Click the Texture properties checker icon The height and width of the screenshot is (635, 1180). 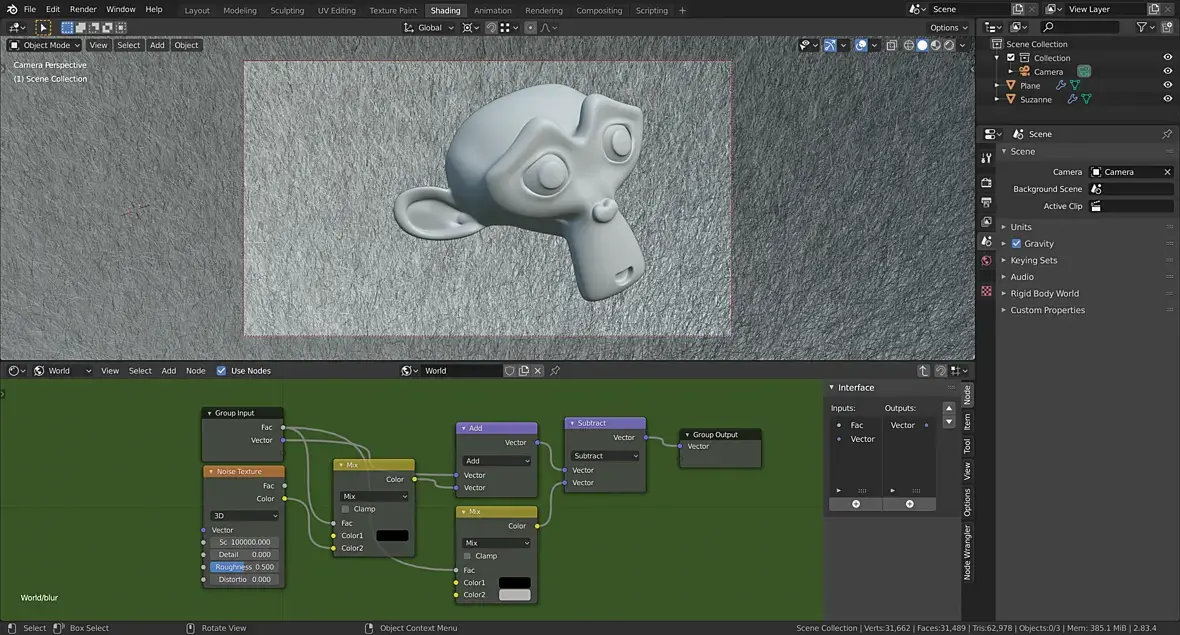tap(986, 291)
